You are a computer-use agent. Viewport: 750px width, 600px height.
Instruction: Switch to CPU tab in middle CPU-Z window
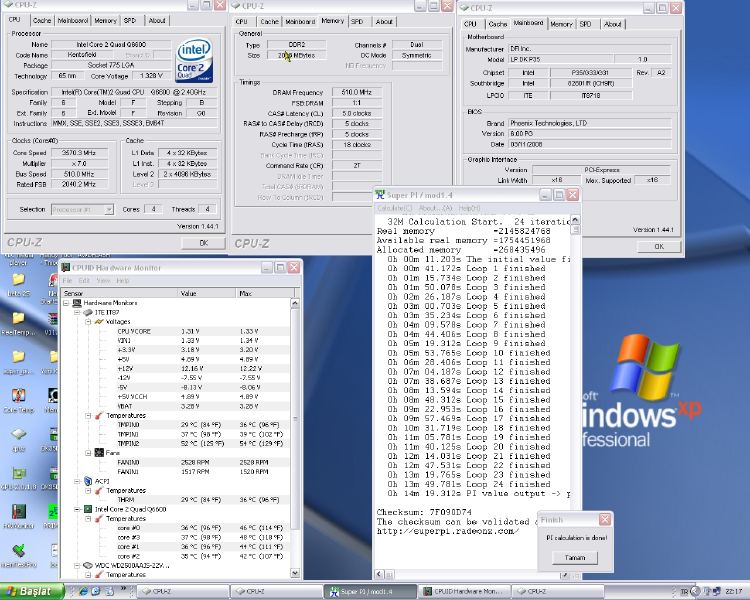242,22
